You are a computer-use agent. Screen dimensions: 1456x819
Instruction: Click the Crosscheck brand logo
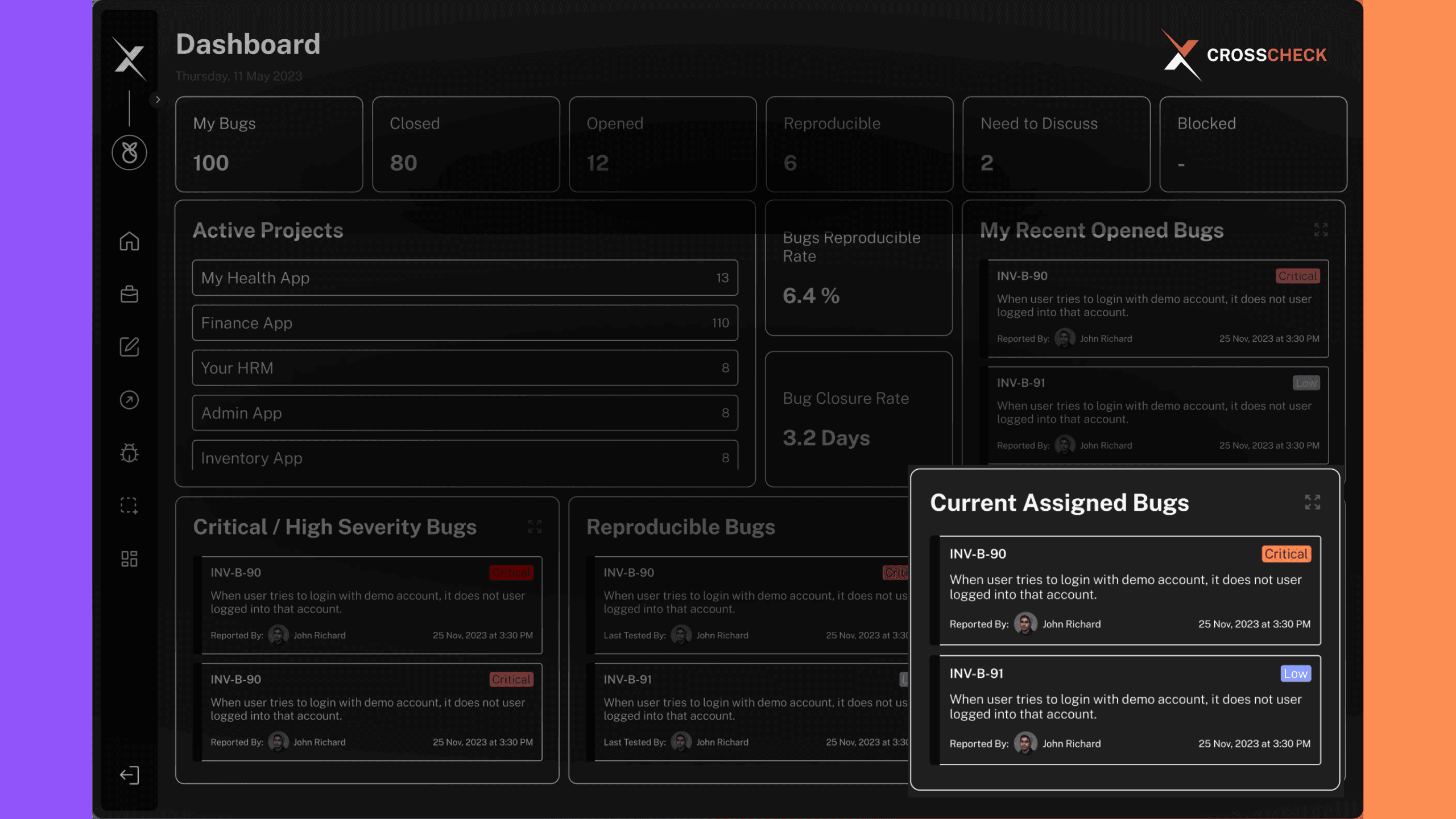(x=1243, y=55)
